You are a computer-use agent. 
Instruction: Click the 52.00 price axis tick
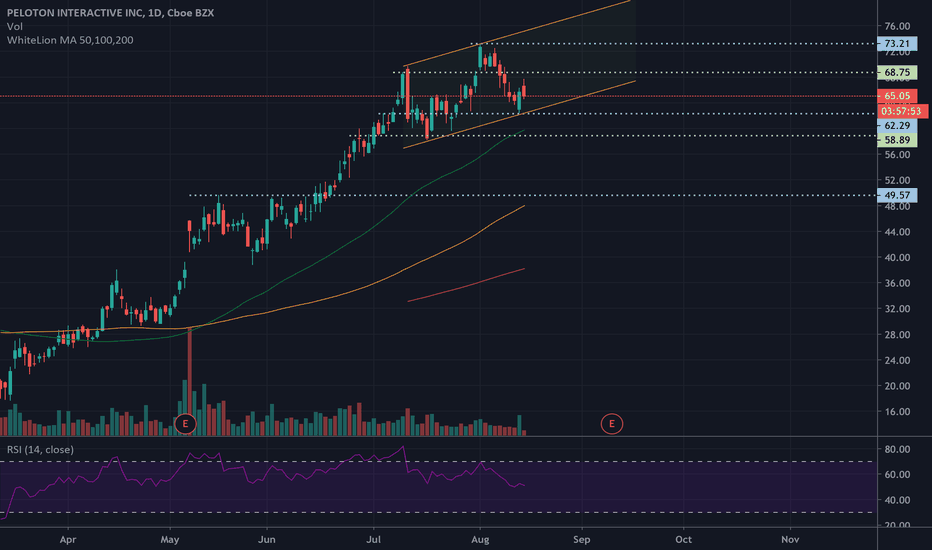[897, 180]
